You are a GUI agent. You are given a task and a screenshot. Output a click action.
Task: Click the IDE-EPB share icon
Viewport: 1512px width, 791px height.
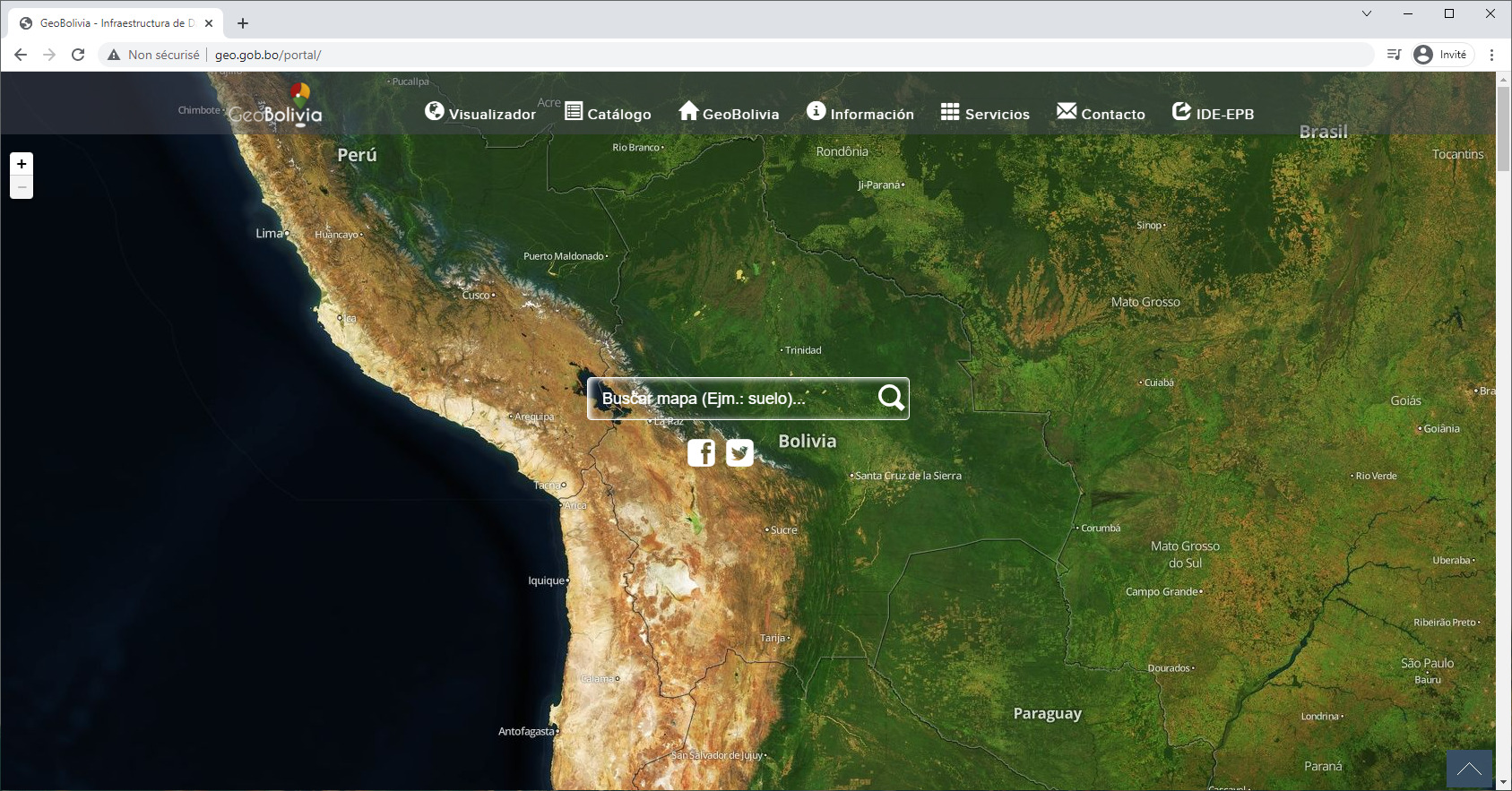point(1181,111)
